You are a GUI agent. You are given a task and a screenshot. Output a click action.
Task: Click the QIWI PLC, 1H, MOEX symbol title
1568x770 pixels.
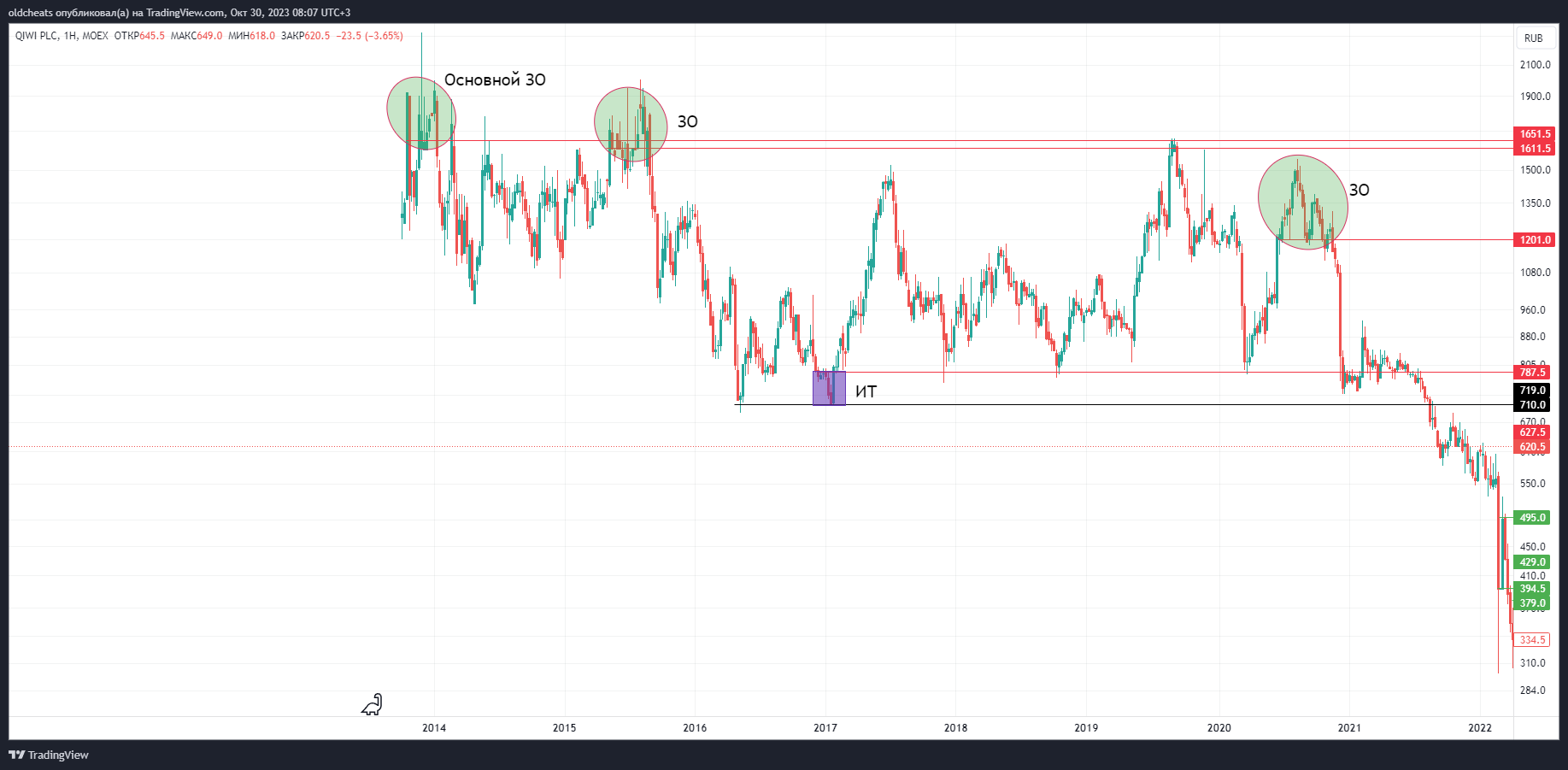click(x=62, y=36)
